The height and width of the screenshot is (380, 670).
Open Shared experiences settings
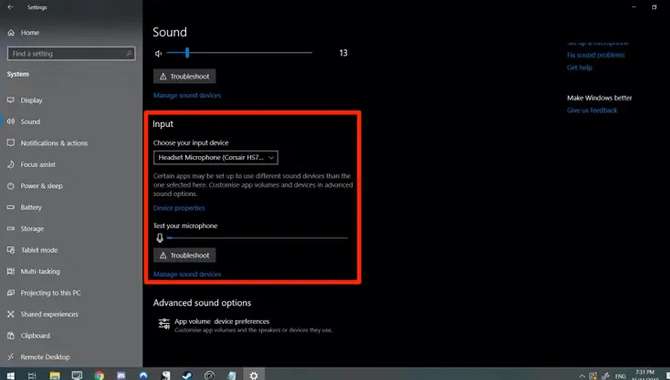pyautogui.click(x=43, y=314)
